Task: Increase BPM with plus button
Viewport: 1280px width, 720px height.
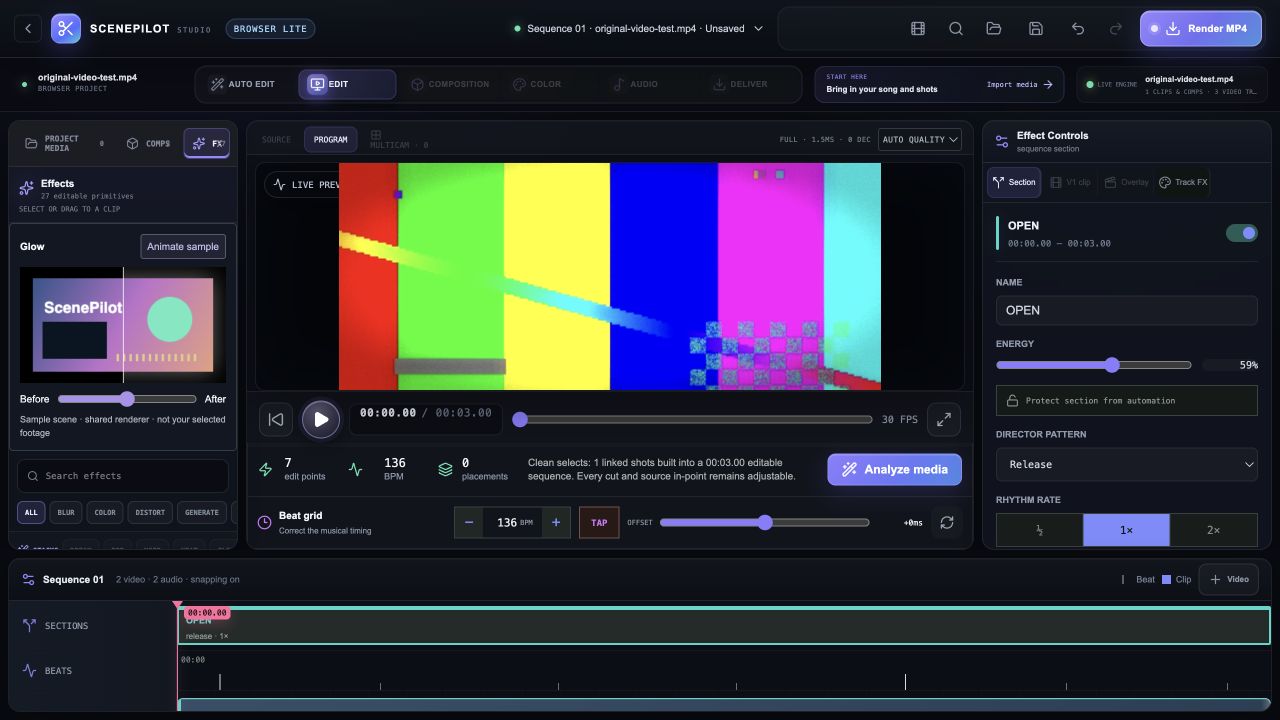Action: tap(556, 522)
